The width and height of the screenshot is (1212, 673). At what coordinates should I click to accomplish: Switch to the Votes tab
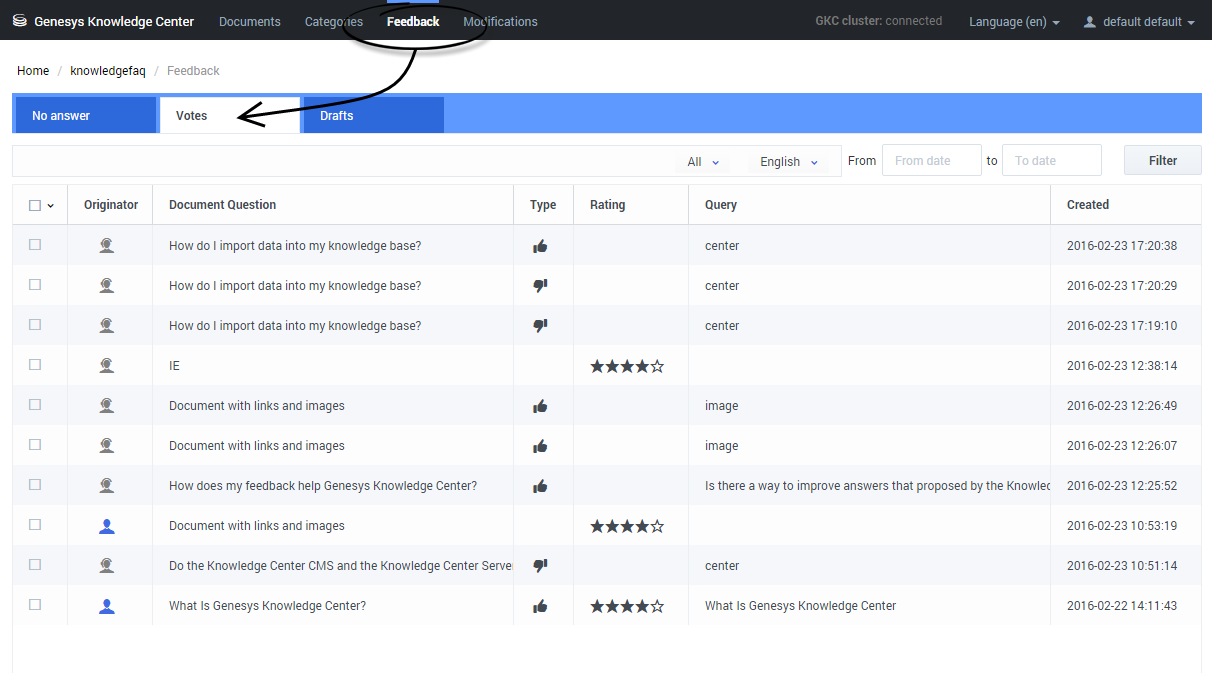click(x=230, y=115)
